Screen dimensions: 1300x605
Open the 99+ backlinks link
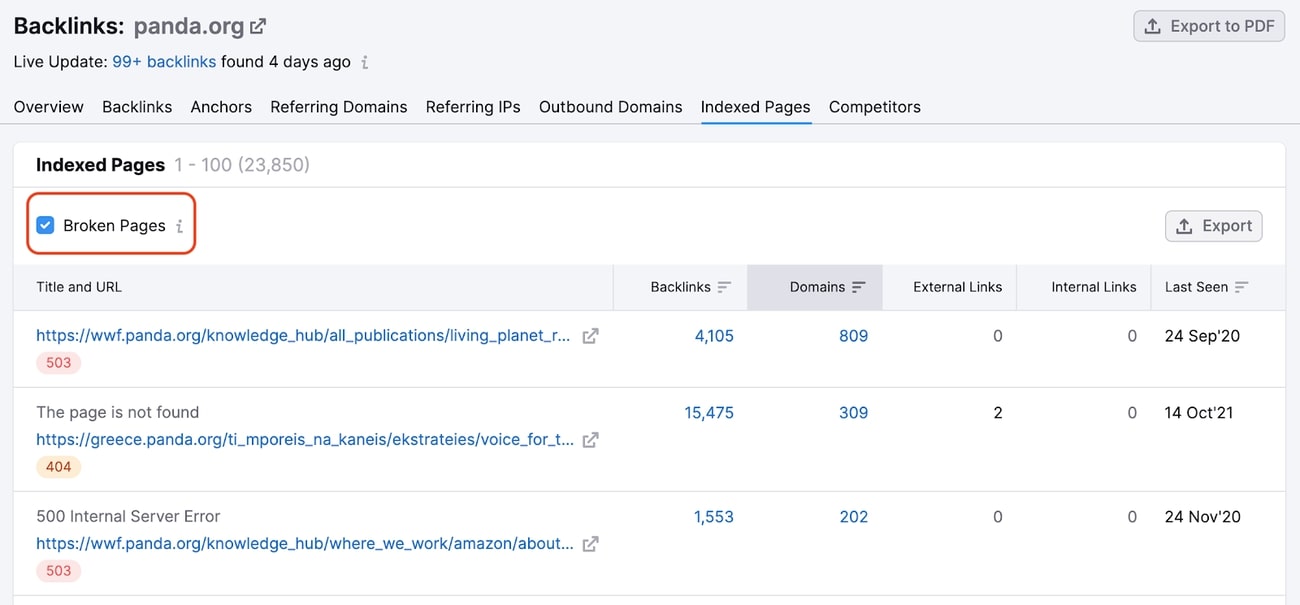pos(164,62)
